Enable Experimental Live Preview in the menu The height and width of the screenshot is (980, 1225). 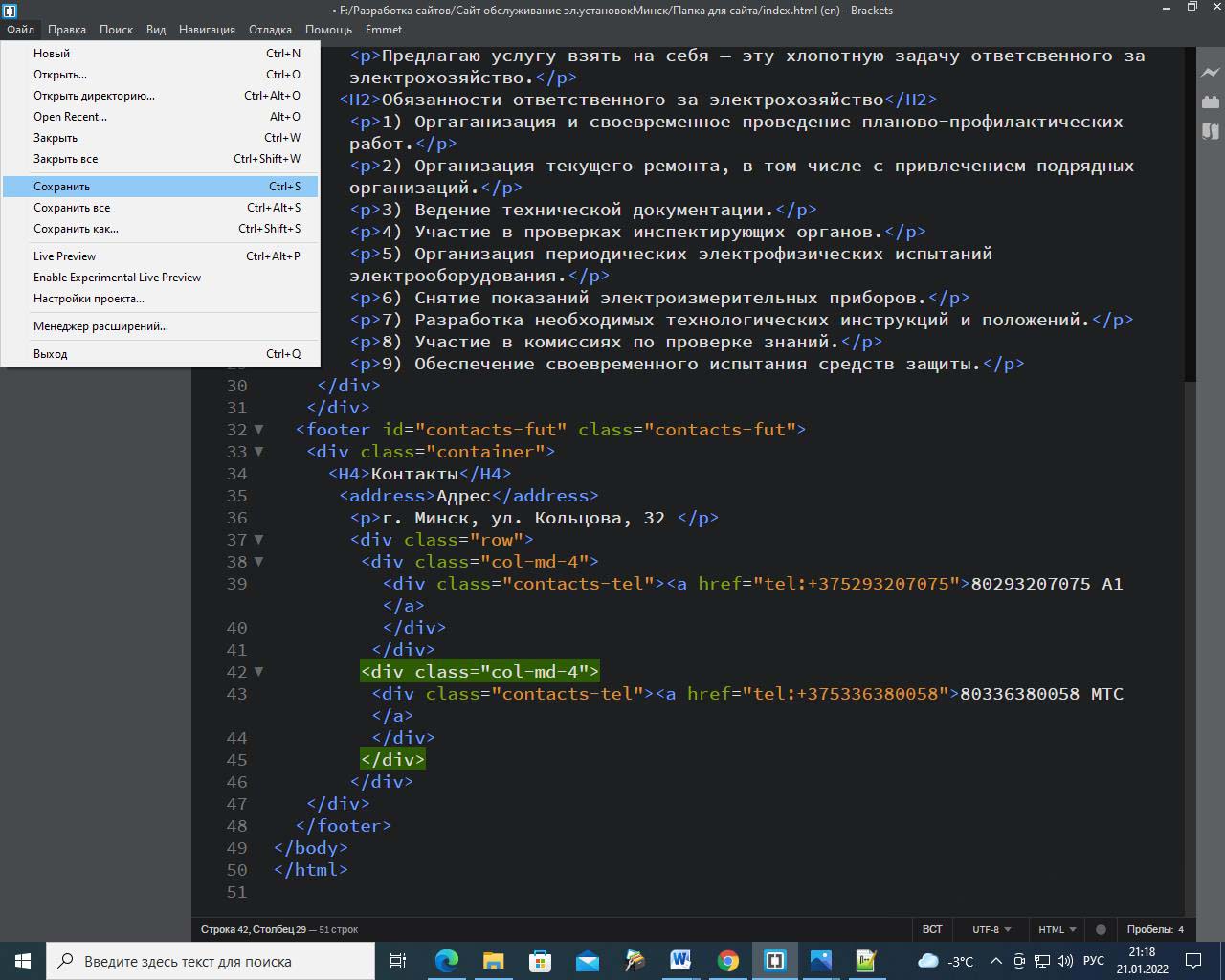click(x=117, y=278)
